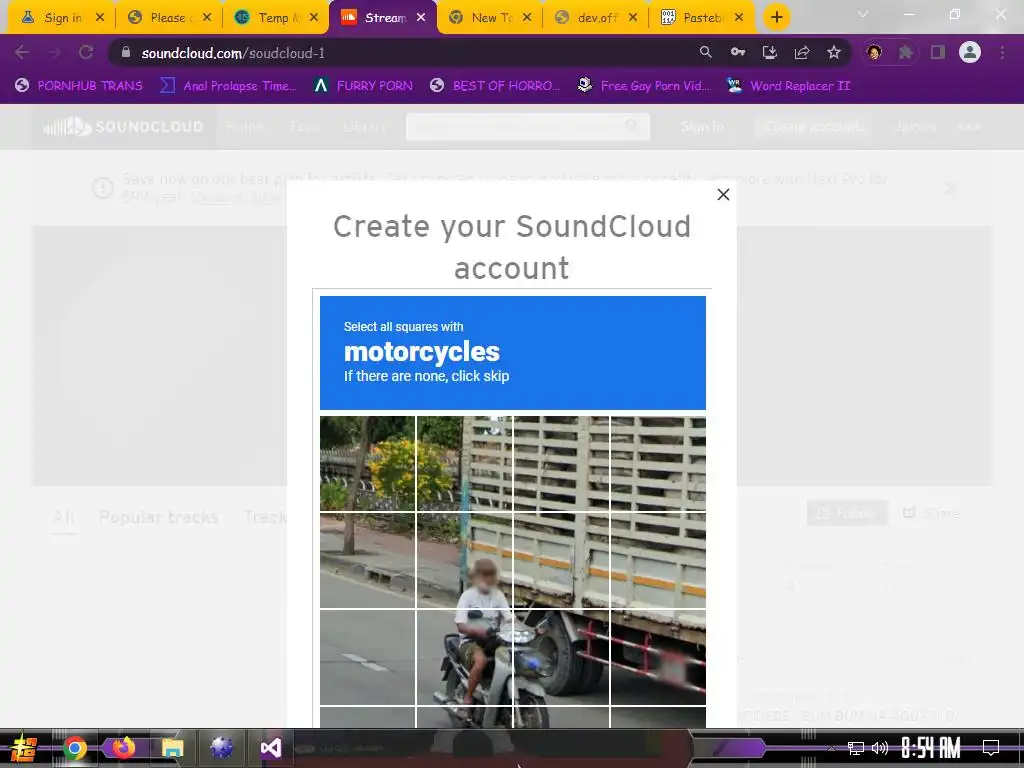Toggle the browser side panel
Viewport: 1024px width, 768px height.
tap(938, 52)
